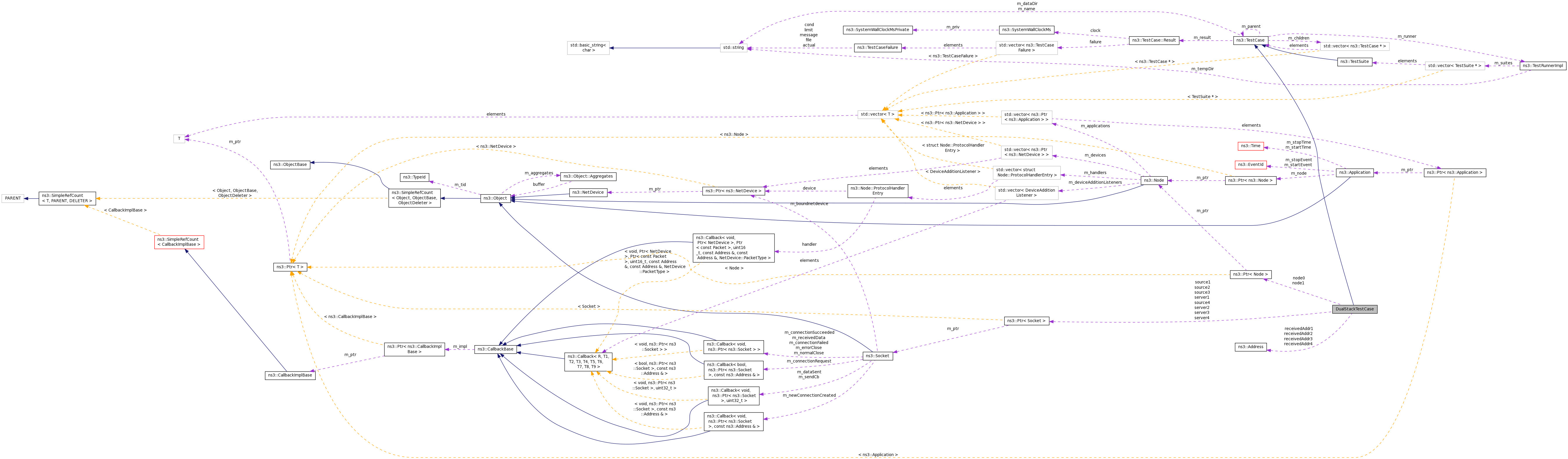Click the ns3::Ptr< T > template node
Viewport: 1568px width, 459px height.
point(290,267)
